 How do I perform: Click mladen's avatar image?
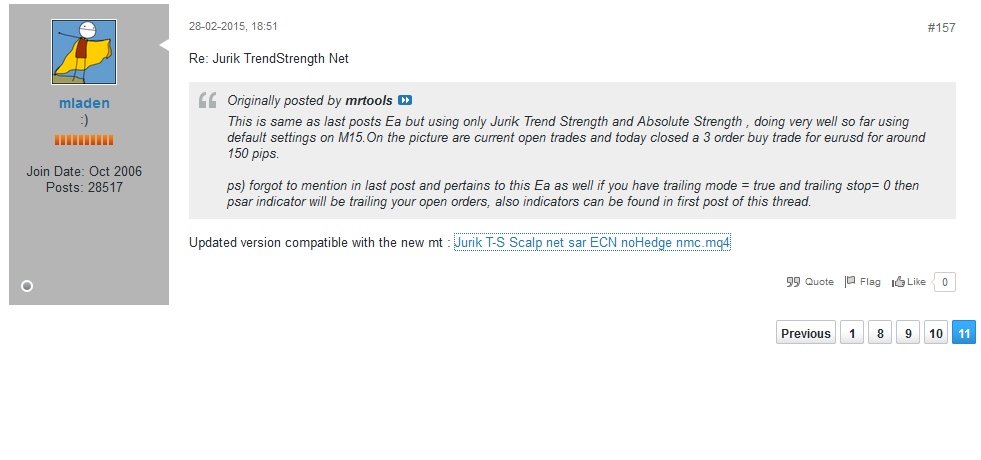pyautogui.click(x=84, y=52)
